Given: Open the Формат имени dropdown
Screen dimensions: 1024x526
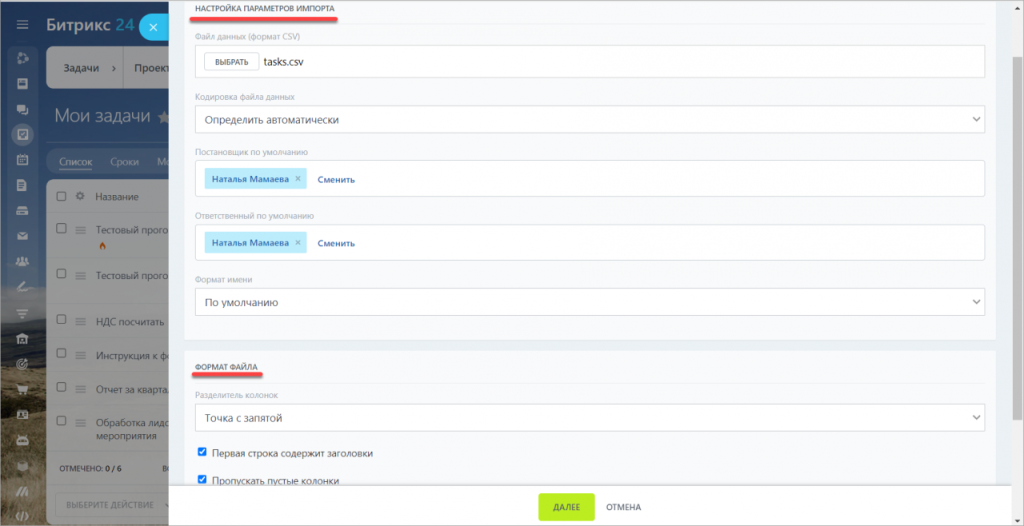Looking at the screenshot, I should 590,301.
